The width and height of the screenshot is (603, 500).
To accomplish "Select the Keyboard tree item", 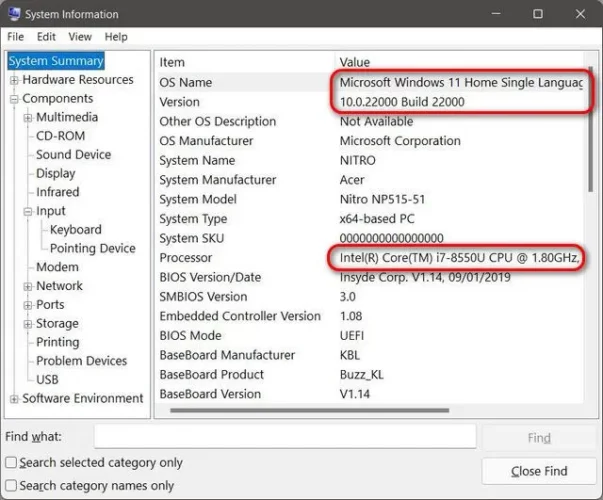I will click(x=76, y=230).
